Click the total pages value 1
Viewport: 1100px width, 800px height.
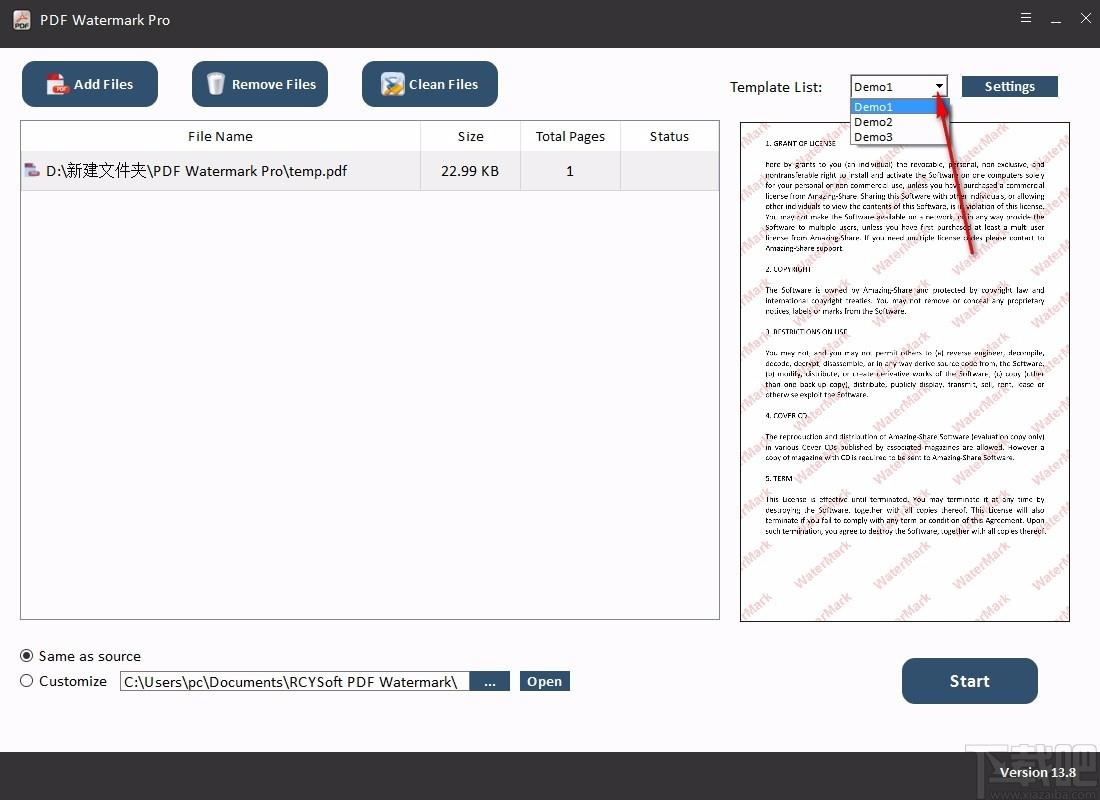point(570,171)
